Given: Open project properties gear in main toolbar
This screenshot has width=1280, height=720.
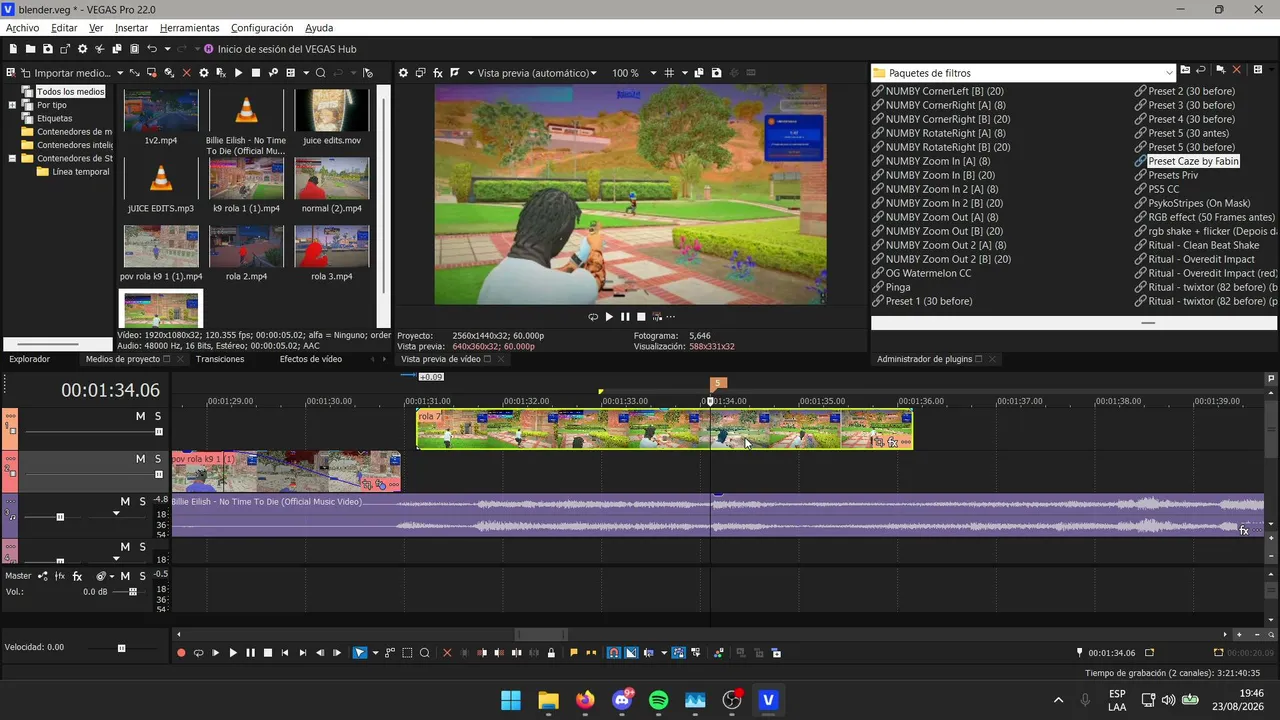Looking at the screenshot, I should [83, 49].
